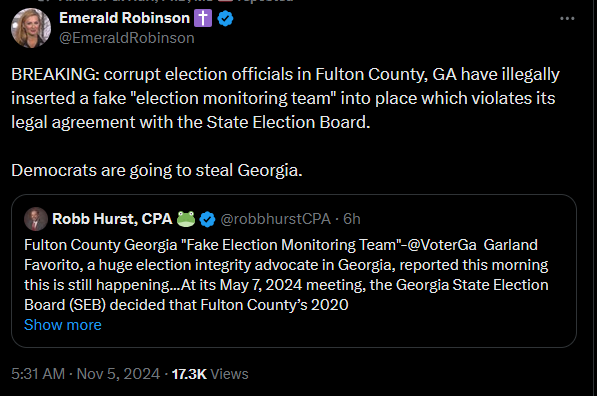597x396 pixels.
Task: Open the @VoterGa mention in quoted post
Action: coord(442,245)
